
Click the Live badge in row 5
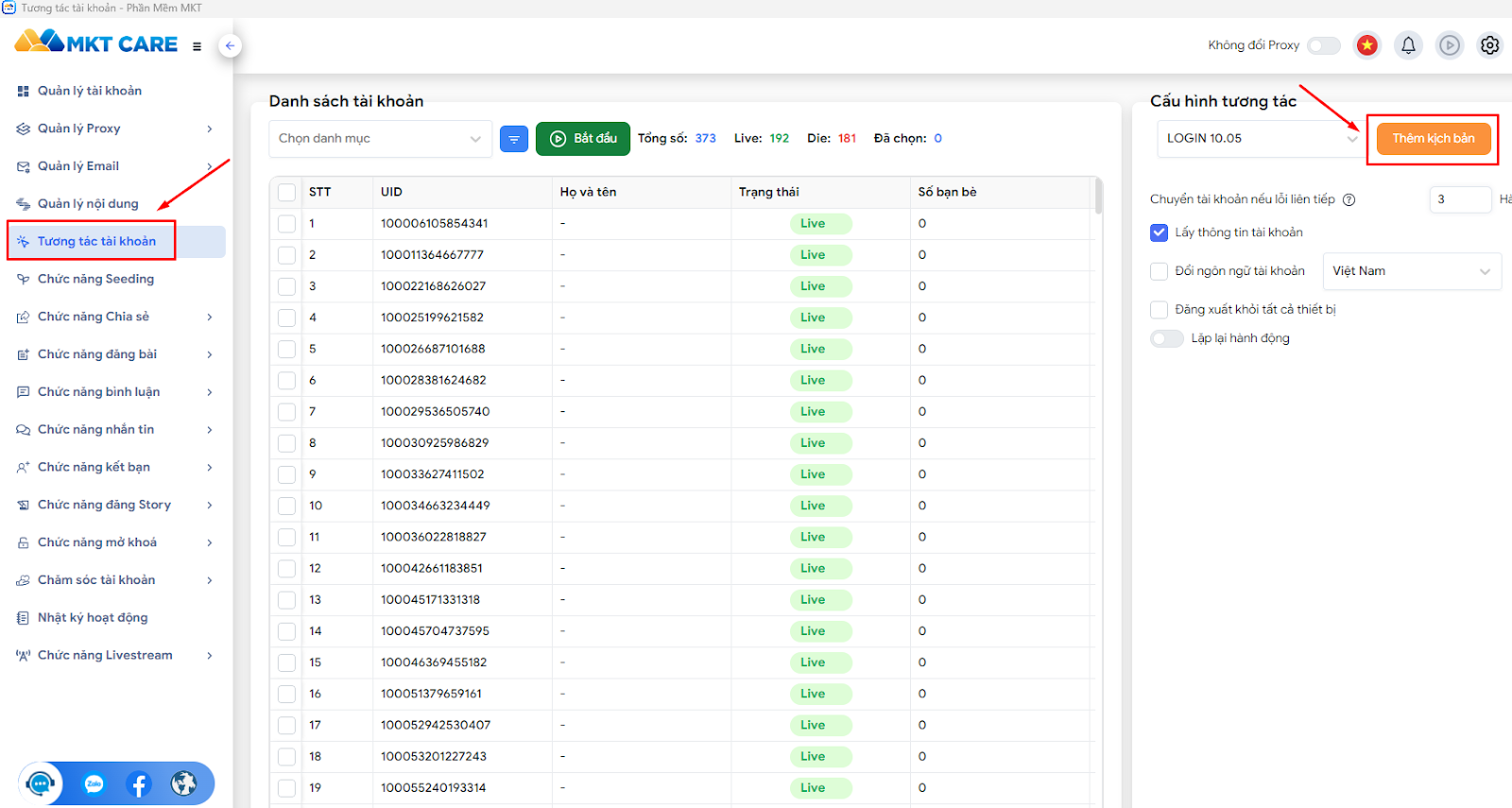pos(821,350)
